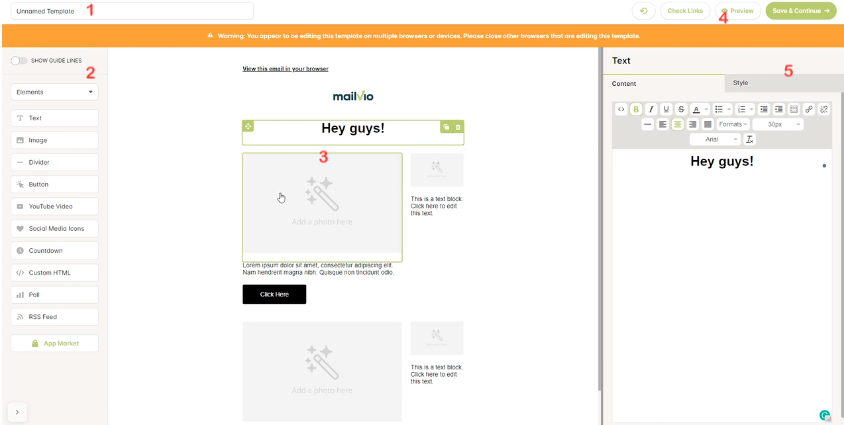Open the text color picker

696,109
